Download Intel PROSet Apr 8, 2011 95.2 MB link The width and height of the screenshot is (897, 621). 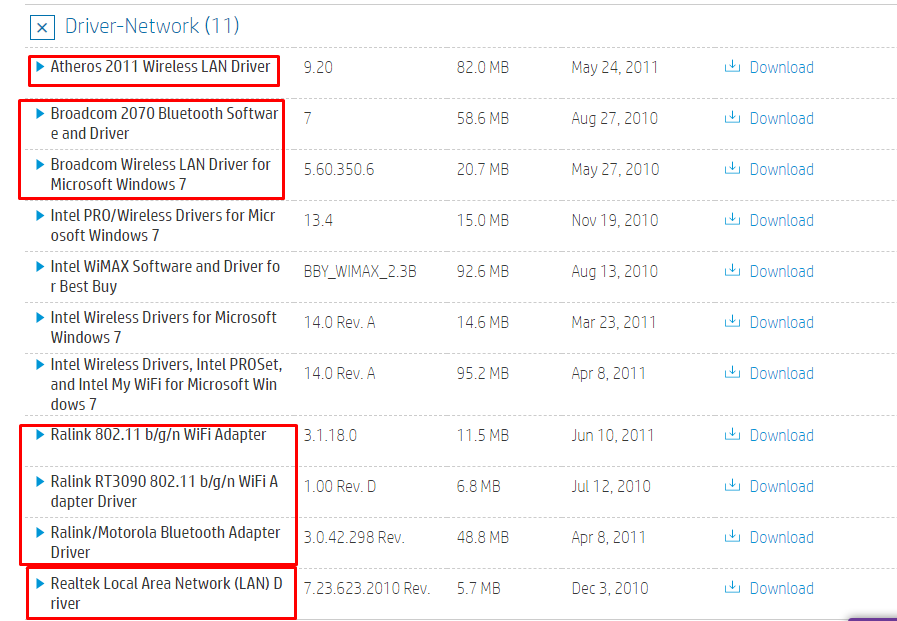[781, 373]
